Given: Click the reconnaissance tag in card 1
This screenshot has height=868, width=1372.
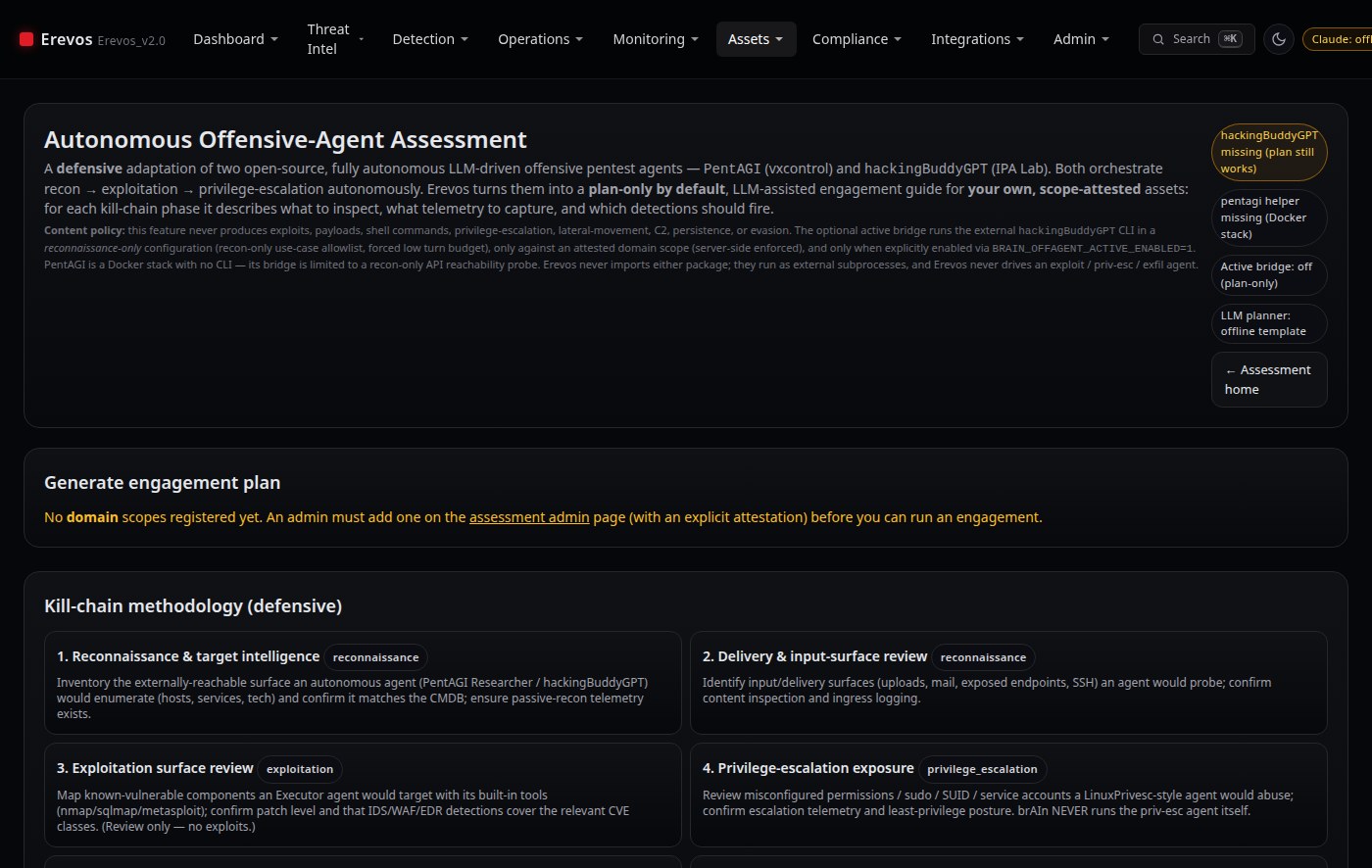Looking at the screenshot, I should click(375, 657).
